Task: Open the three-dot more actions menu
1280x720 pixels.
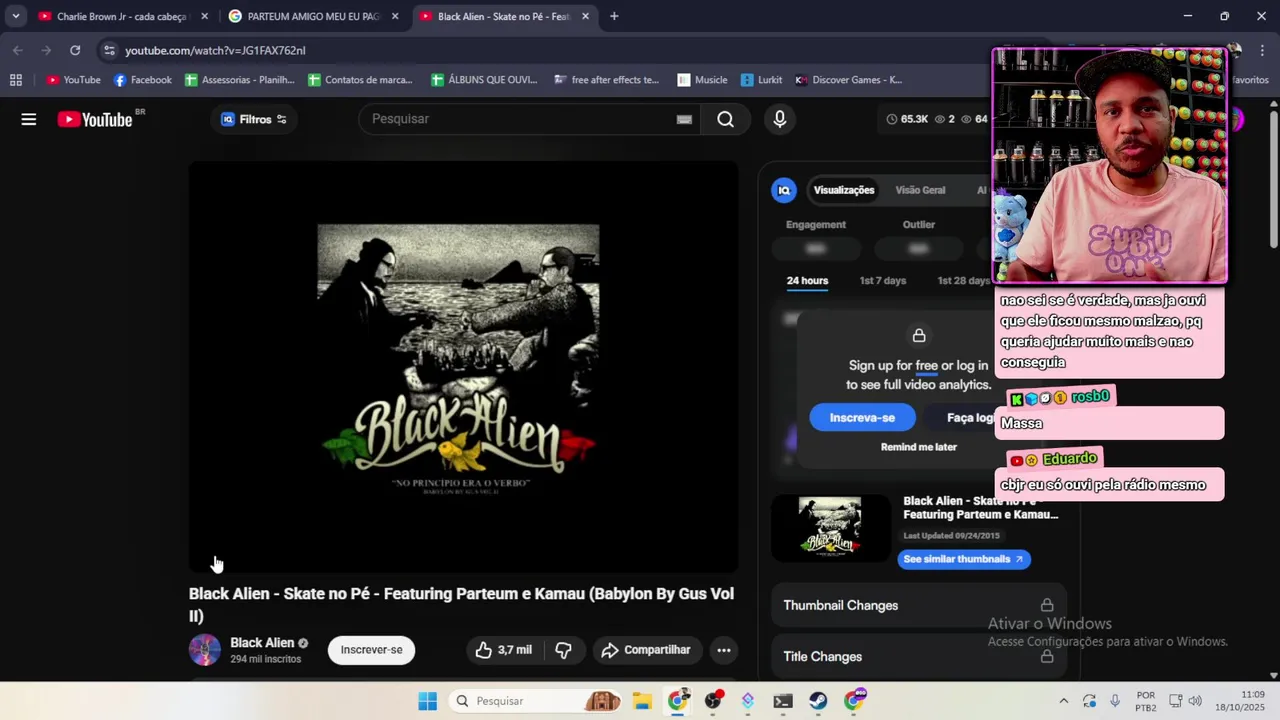Action: pyautogui.click(x=724, y=650)
